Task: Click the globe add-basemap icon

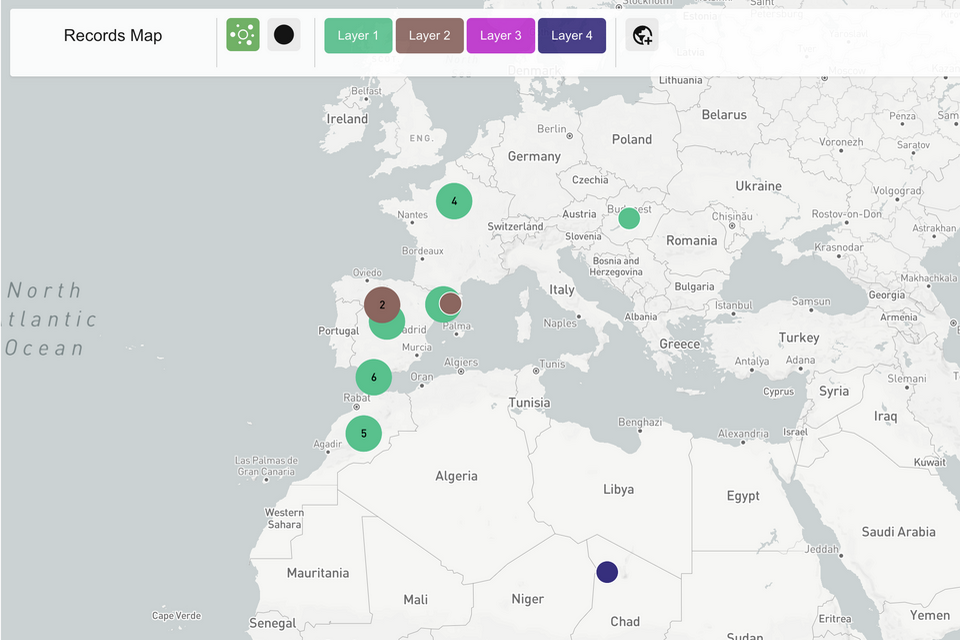Action: 642,35
